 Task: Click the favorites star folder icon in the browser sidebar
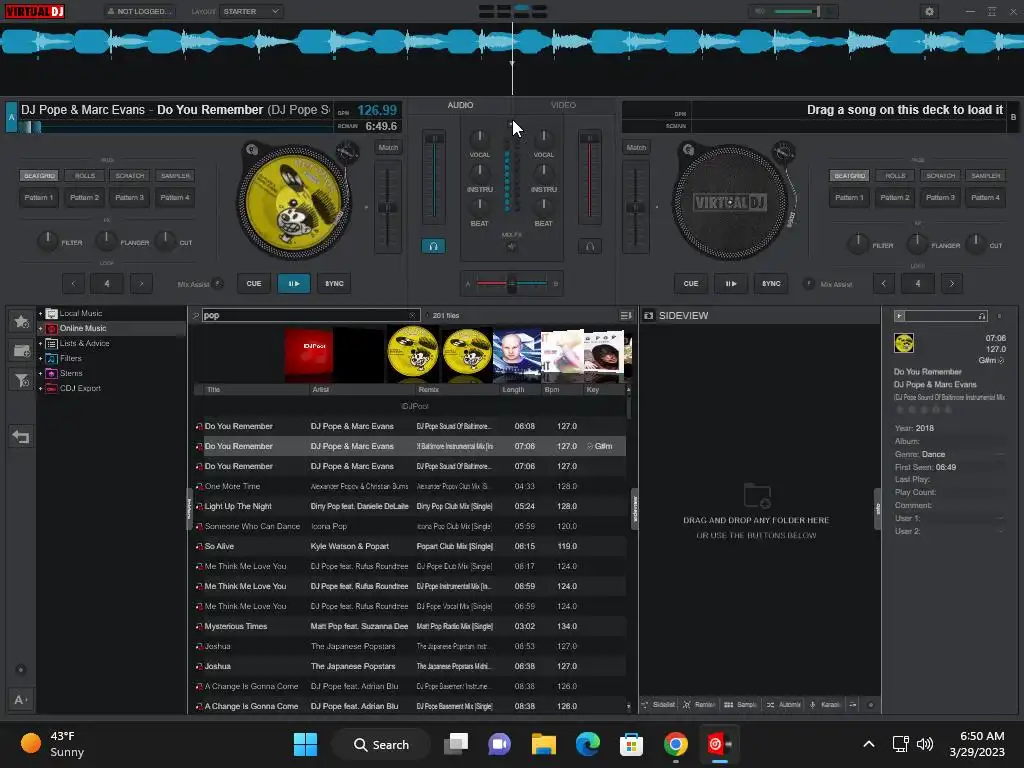[x=21, y=321]
